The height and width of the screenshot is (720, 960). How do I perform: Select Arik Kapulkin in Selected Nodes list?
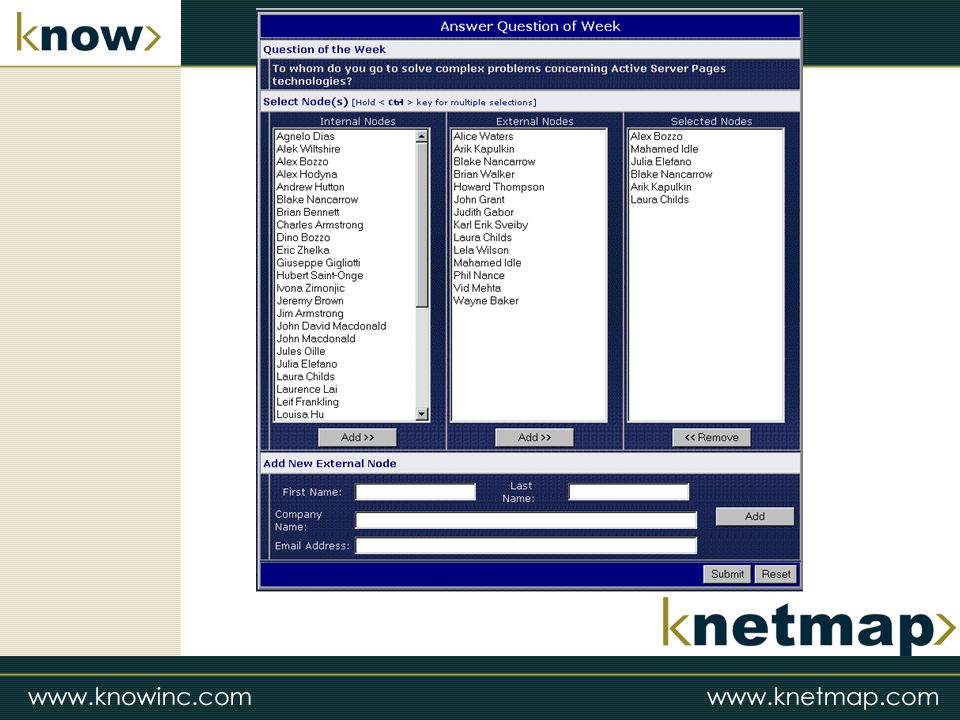[661, 187]
